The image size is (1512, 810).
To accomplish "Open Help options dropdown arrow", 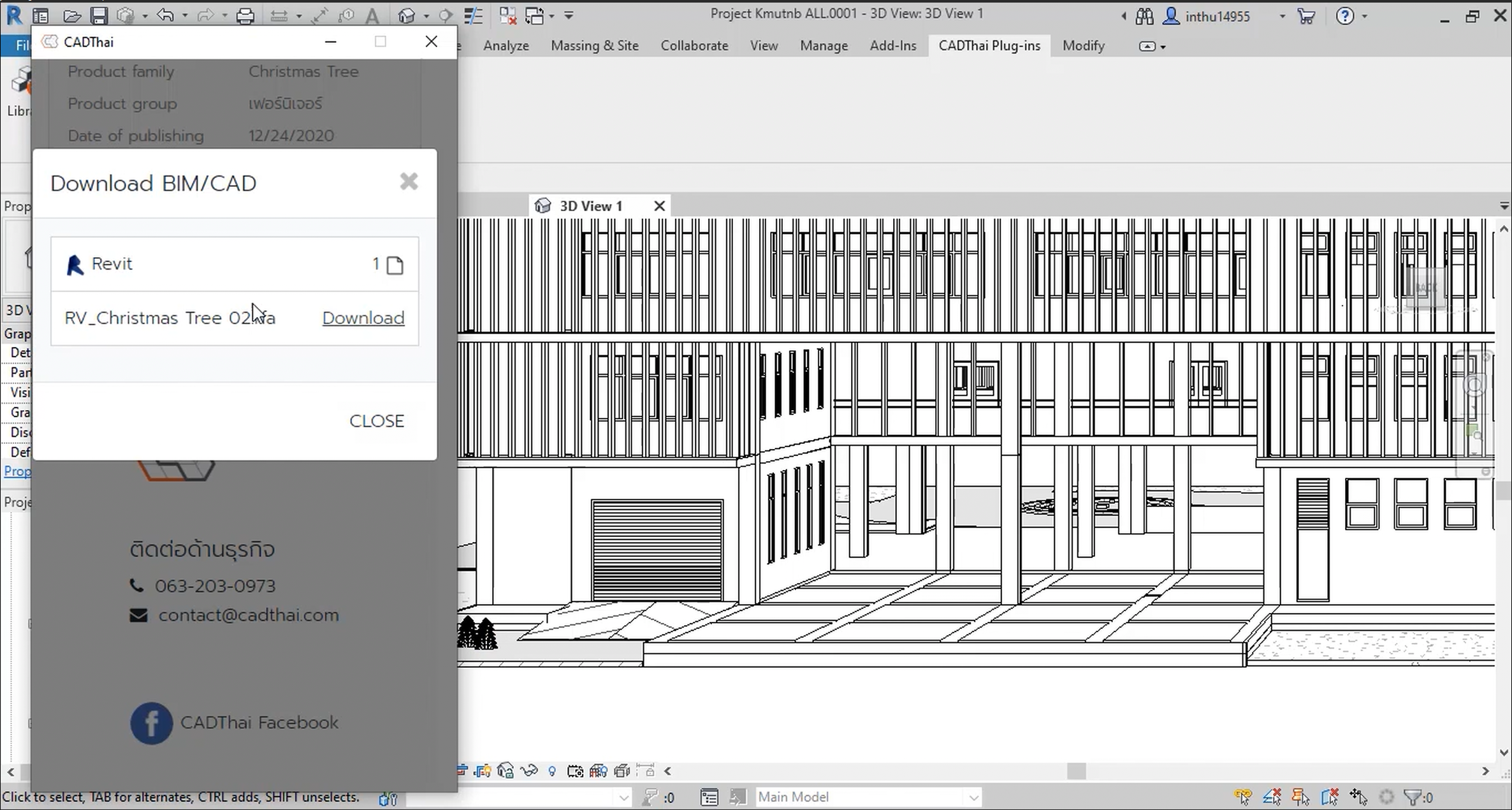I will point(1364,17).
